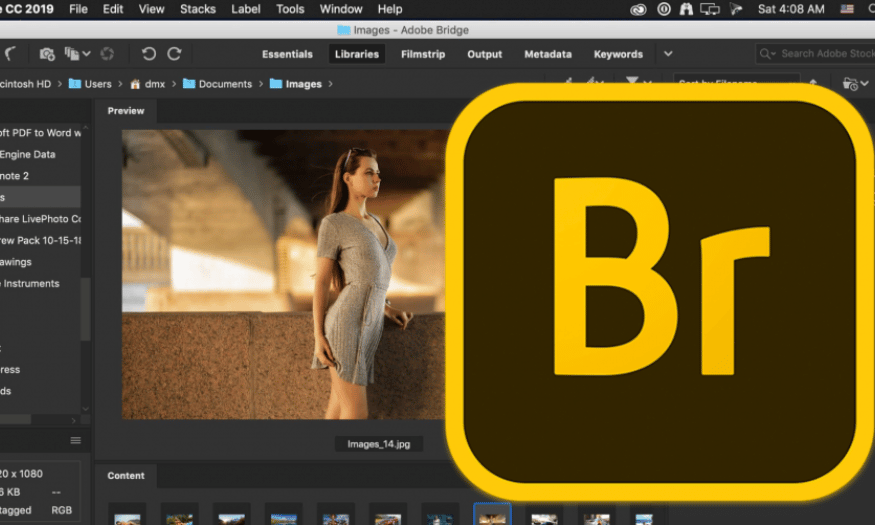Click the boomerang reveal recent icon

tap(11, 54)
